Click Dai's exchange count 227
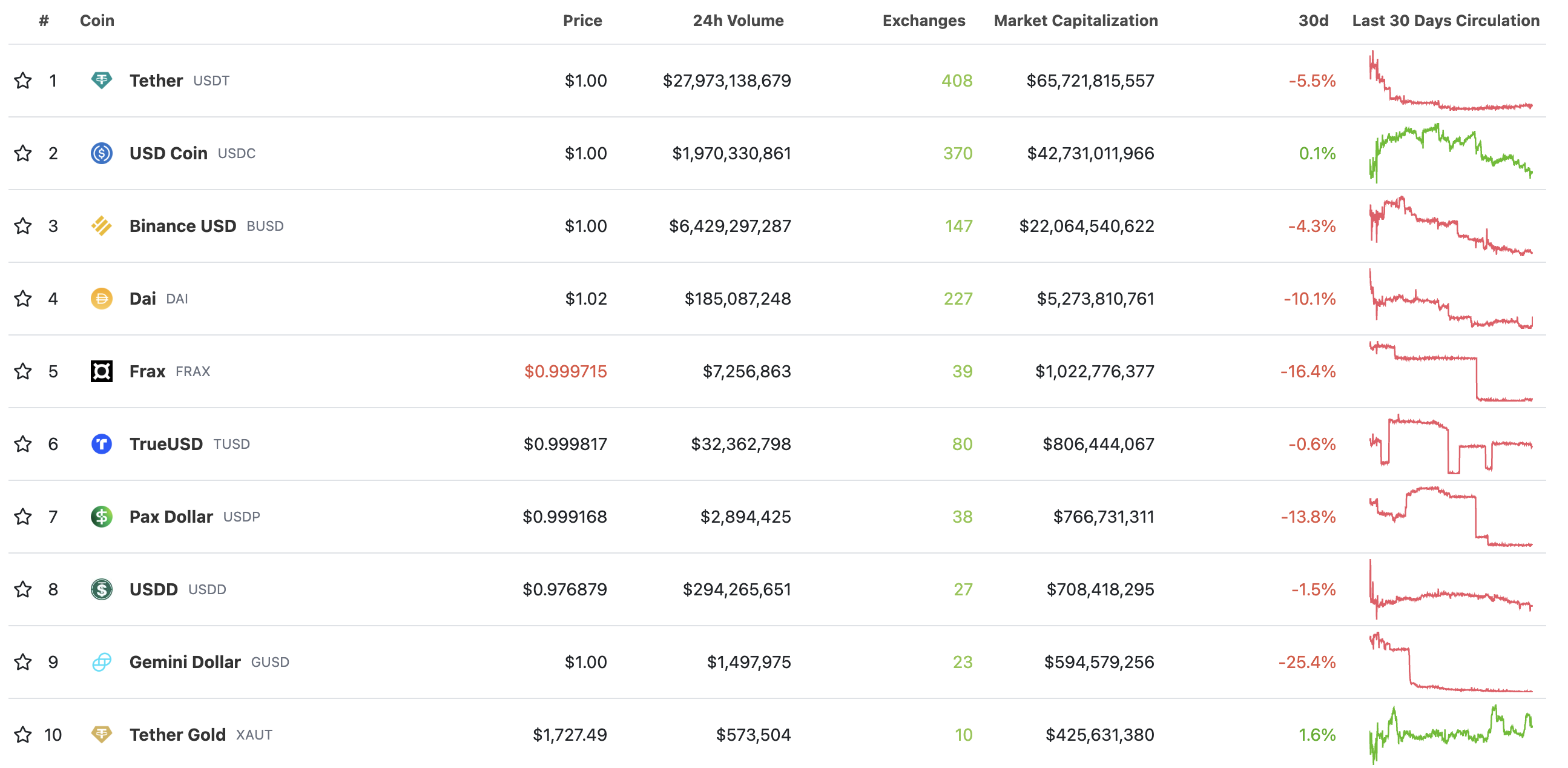Viewport: 1568px width, 768px height. tap(958, 299)
